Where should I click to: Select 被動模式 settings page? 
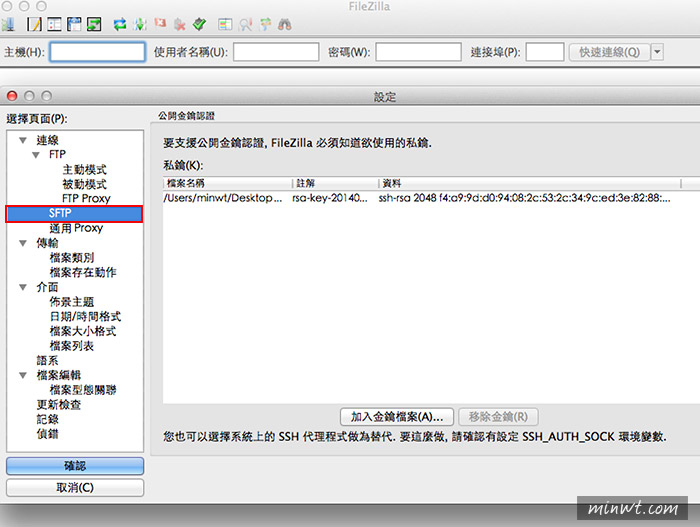(x=84, y=184)
